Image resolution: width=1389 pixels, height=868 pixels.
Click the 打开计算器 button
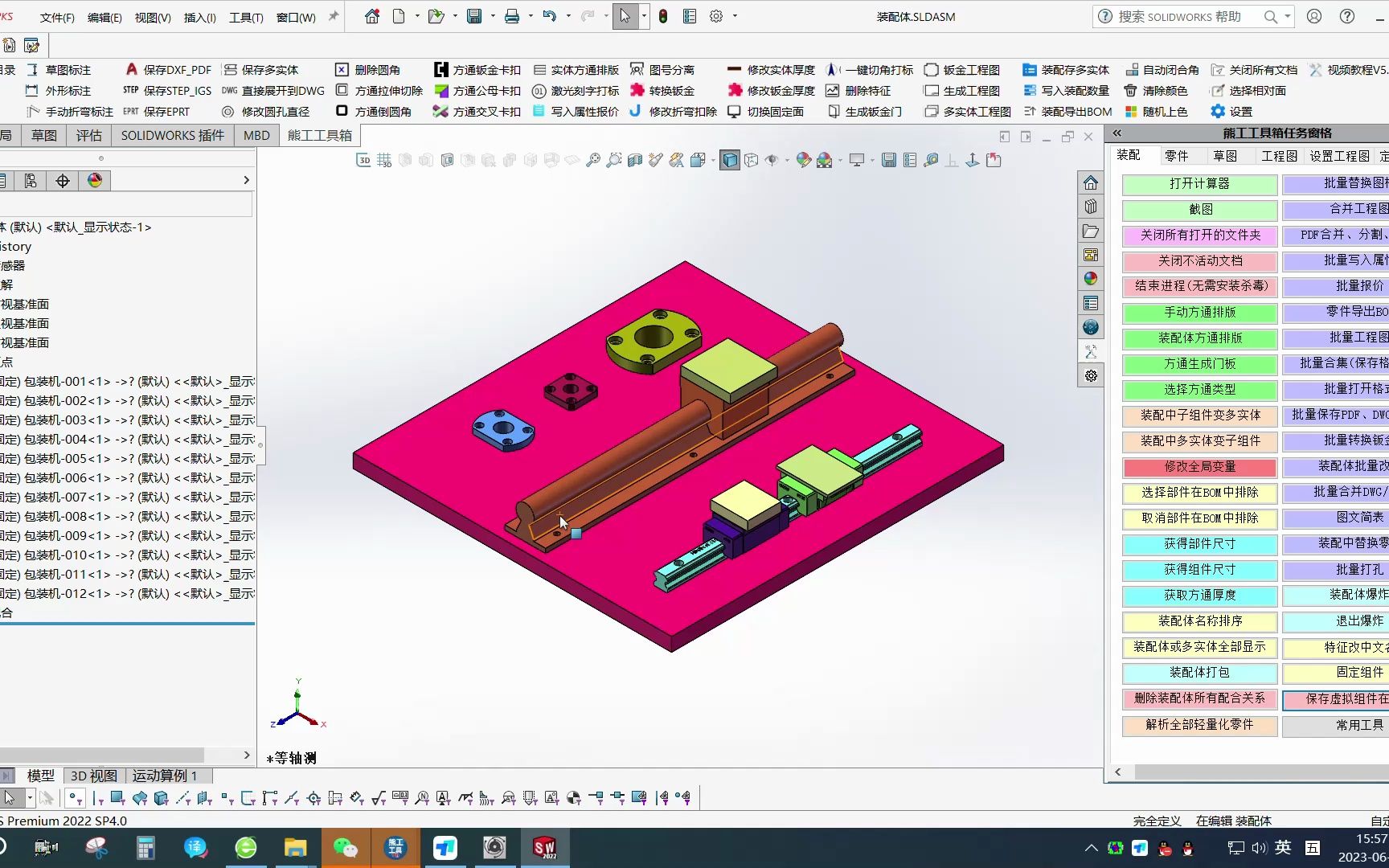[1198, 184]
